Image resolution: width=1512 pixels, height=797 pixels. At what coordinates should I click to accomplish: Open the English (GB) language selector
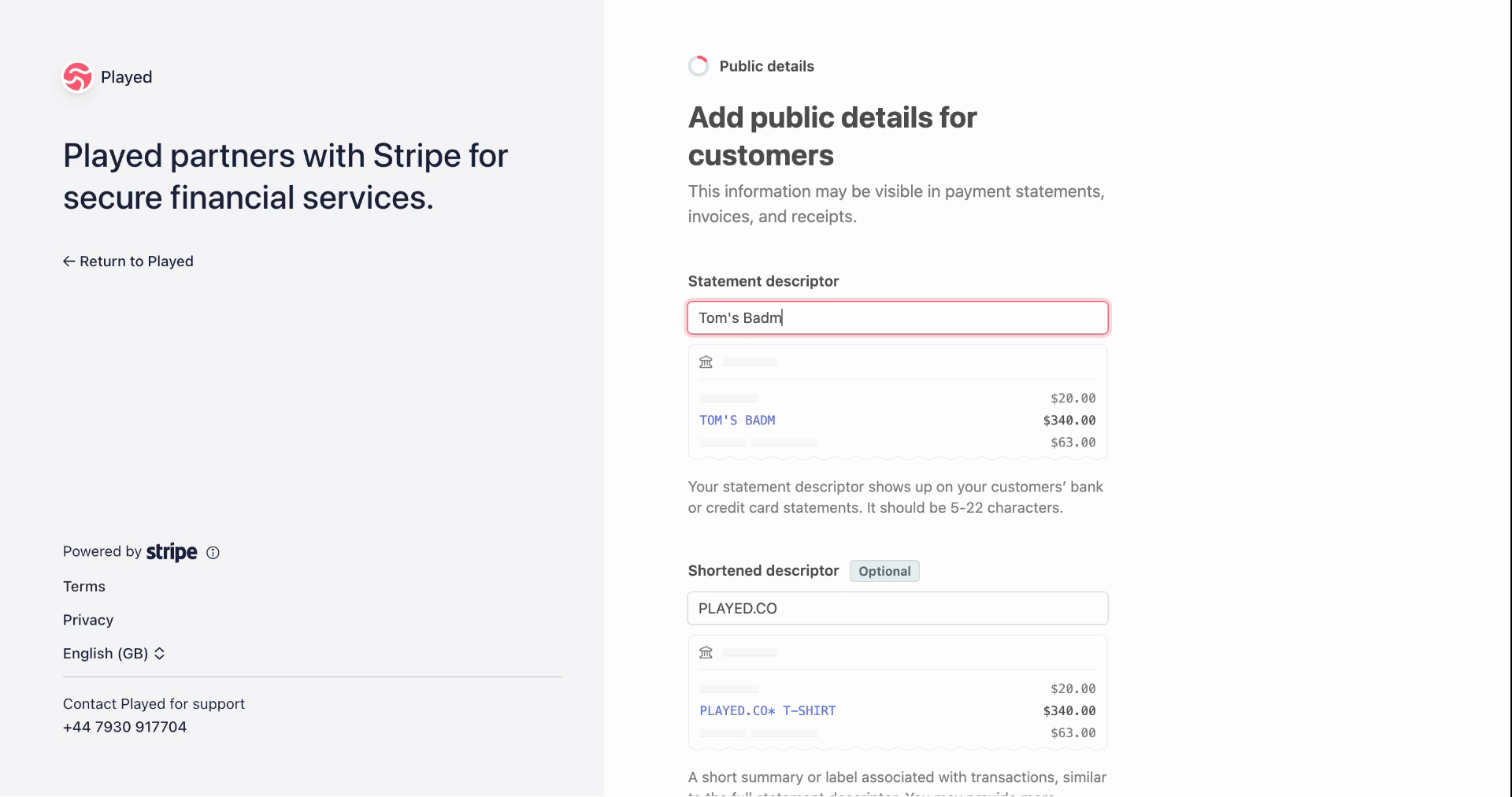tap(114, 654)
